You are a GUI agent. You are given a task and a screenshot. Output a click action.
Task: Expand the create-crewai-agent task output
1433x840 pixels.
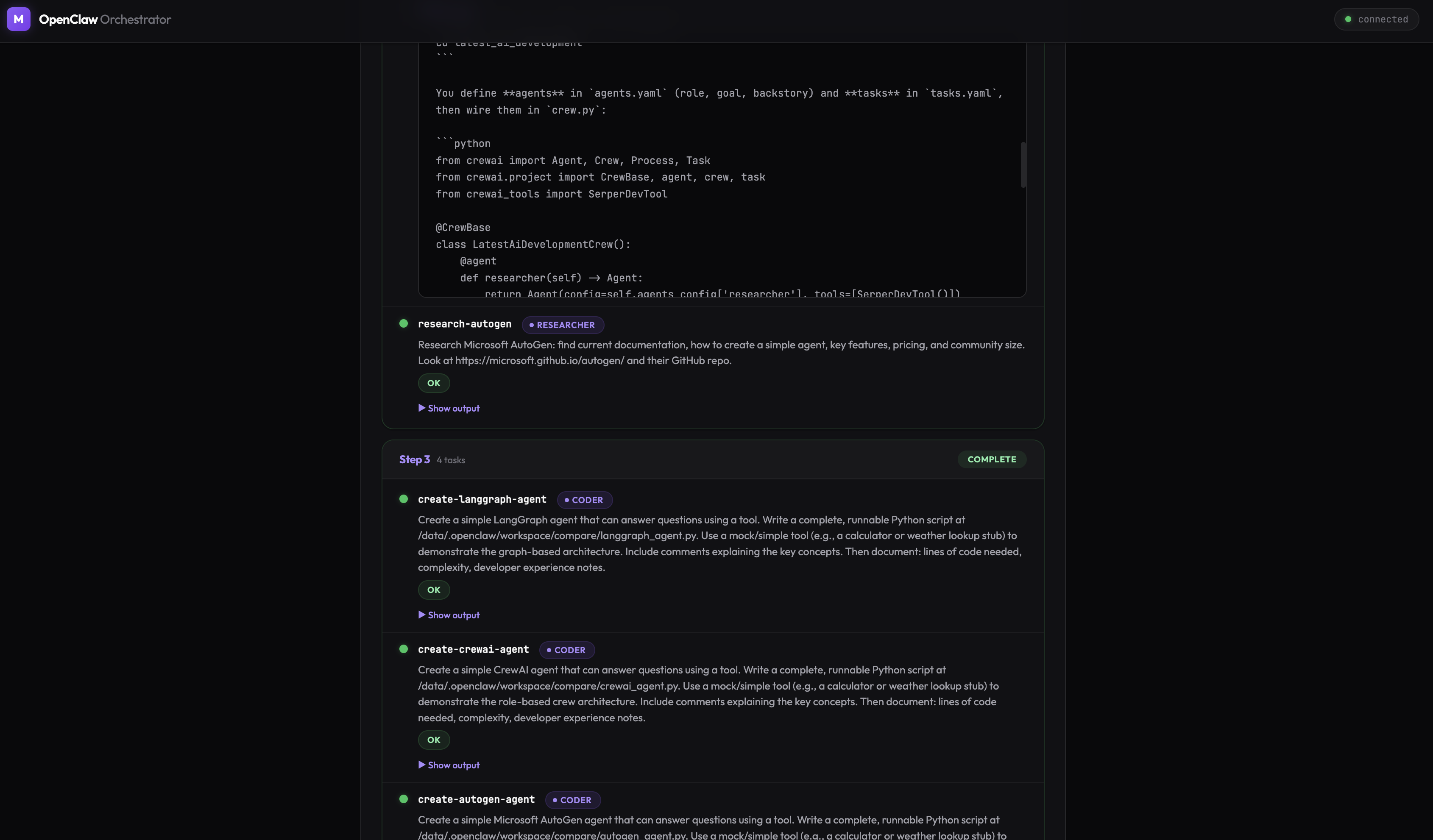pyautogui.click(x=453, y=765)
